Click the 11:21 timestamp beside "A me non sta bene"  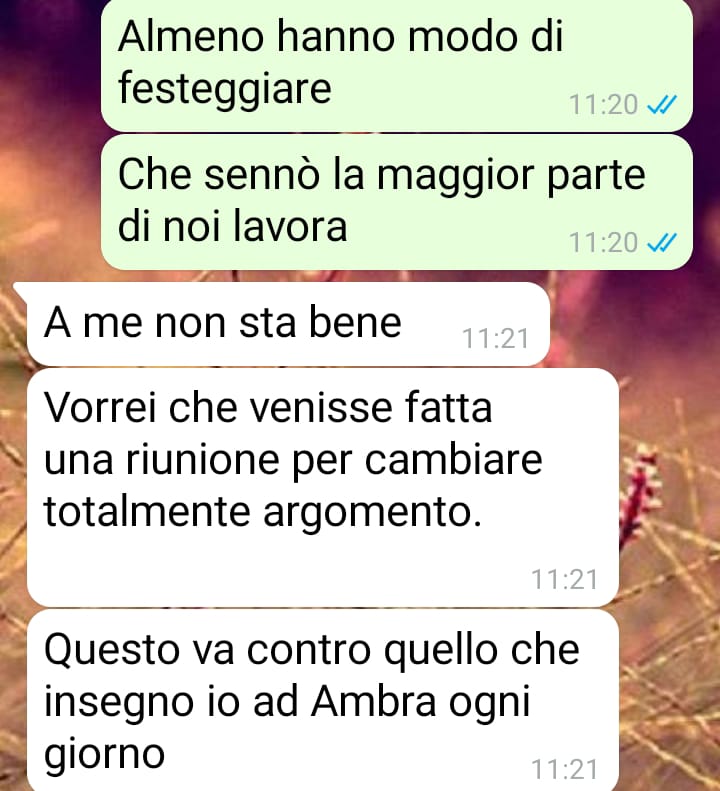(x=495, y=338)
